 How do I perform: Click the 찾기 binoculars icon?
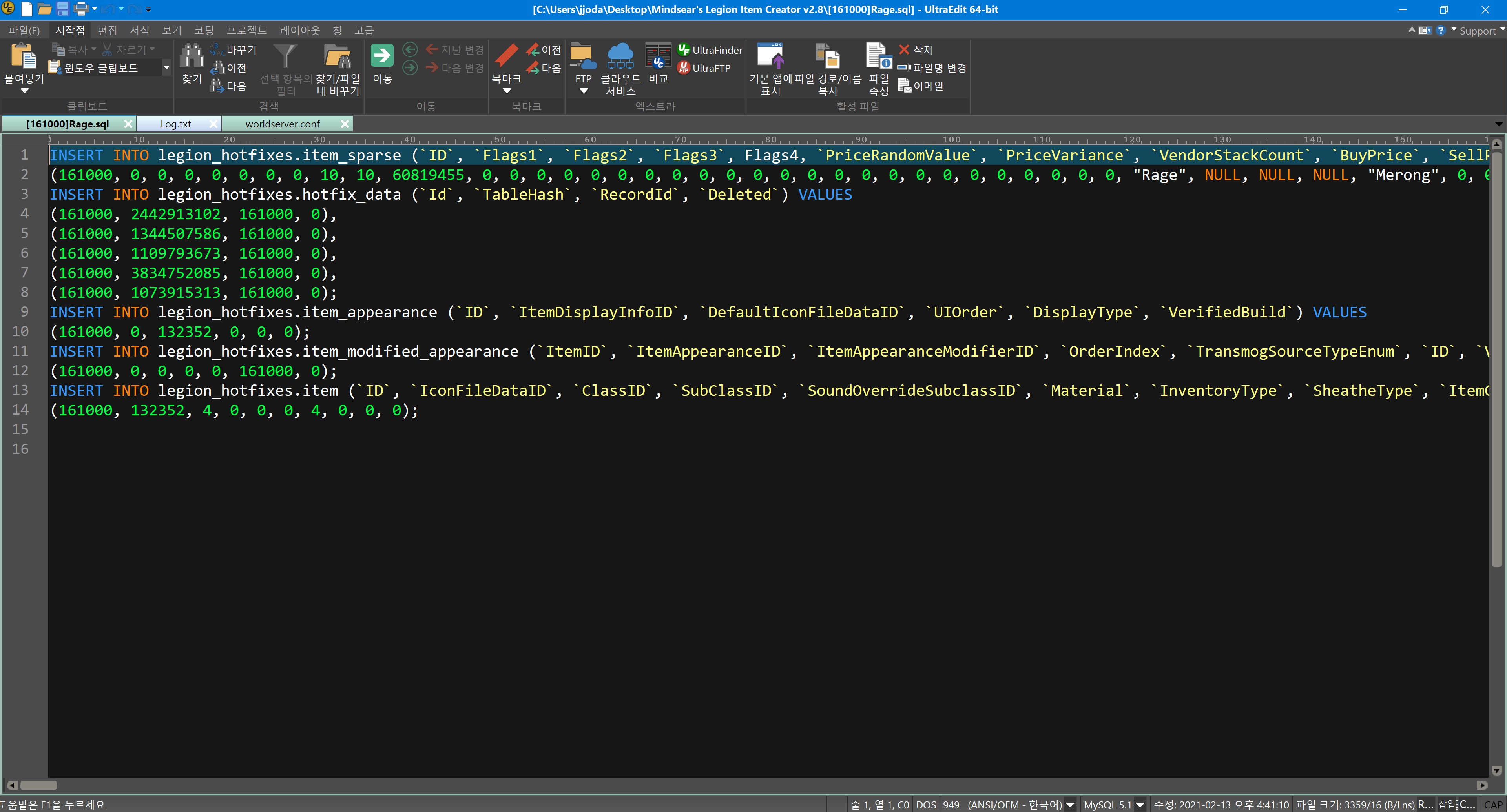point(191,56)
